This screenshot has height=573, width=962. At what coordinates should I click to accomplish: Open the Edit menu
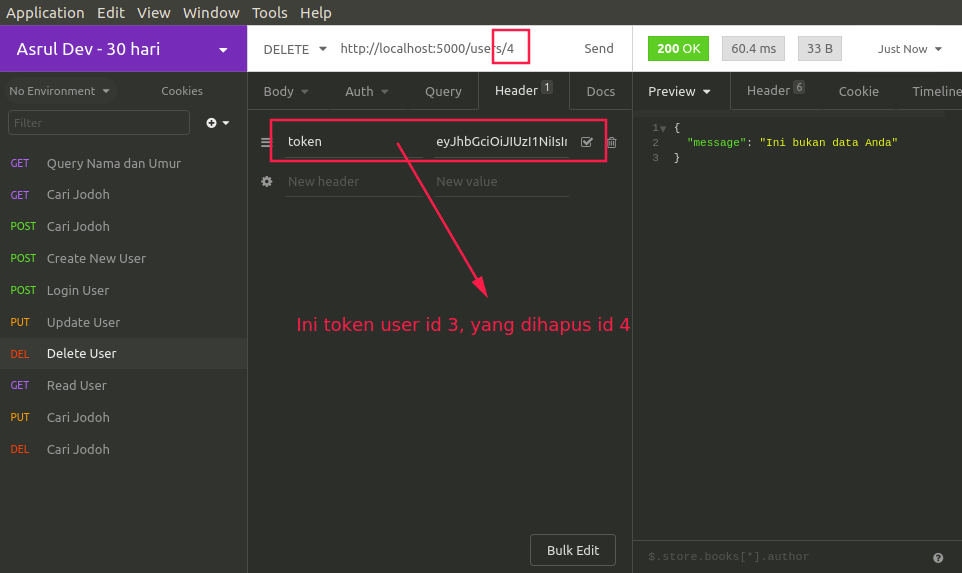[110, 12]
